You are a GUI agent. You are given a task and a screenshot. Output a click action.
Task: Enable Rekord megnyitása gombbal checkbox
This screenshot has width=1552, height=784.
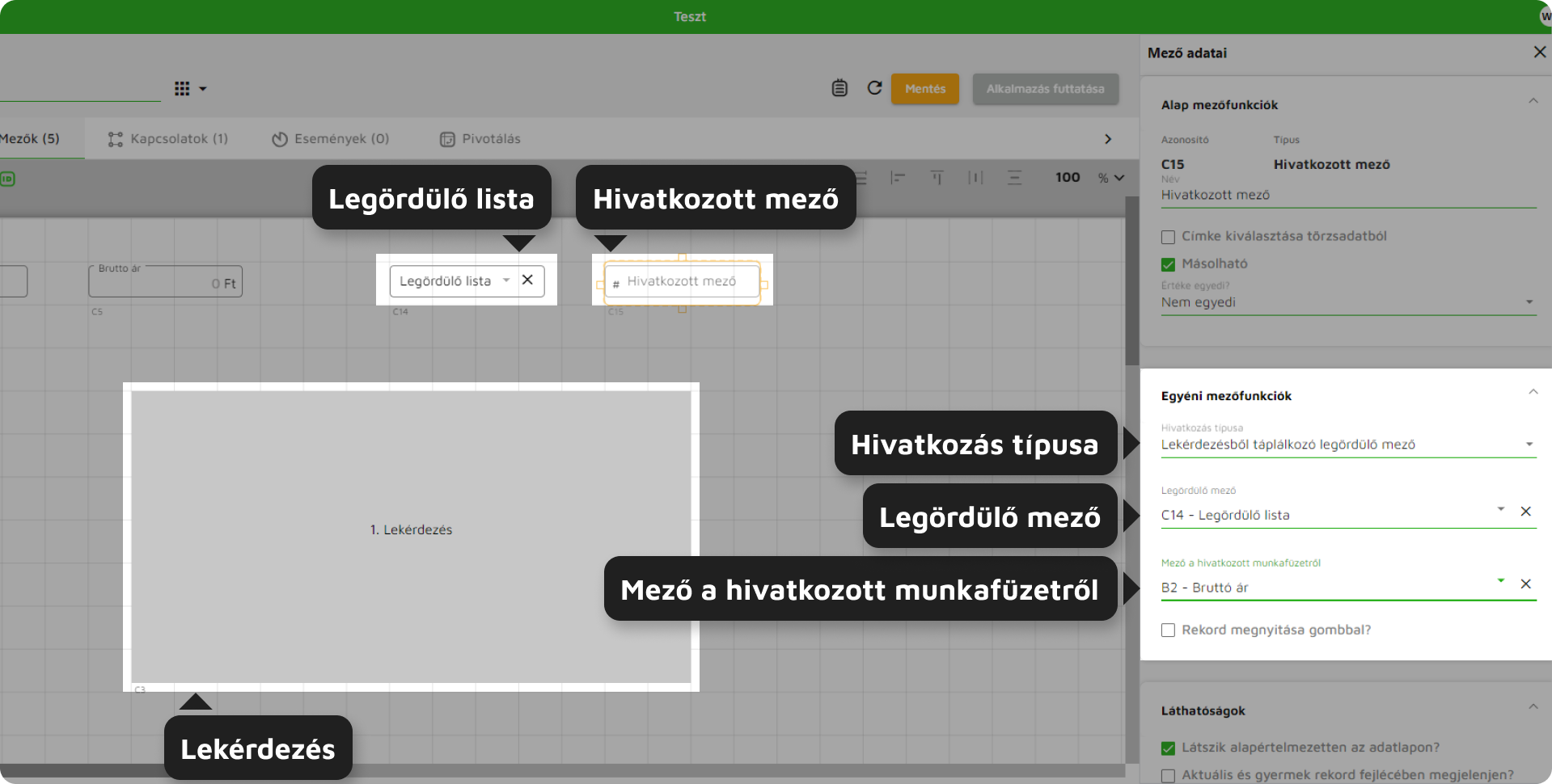pyautogui.click(x=1168, y=630)
